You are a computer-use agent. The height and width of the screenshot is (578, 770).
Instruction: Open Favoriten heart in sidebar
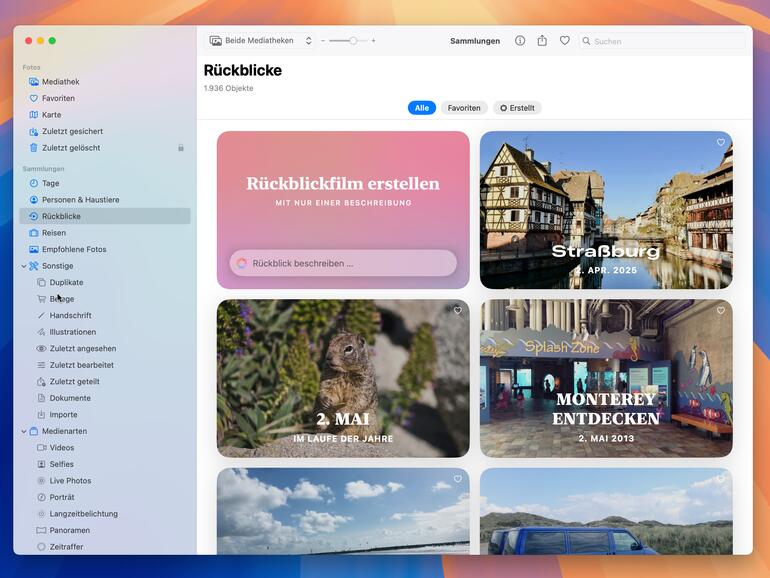click(x=104, y=98)
